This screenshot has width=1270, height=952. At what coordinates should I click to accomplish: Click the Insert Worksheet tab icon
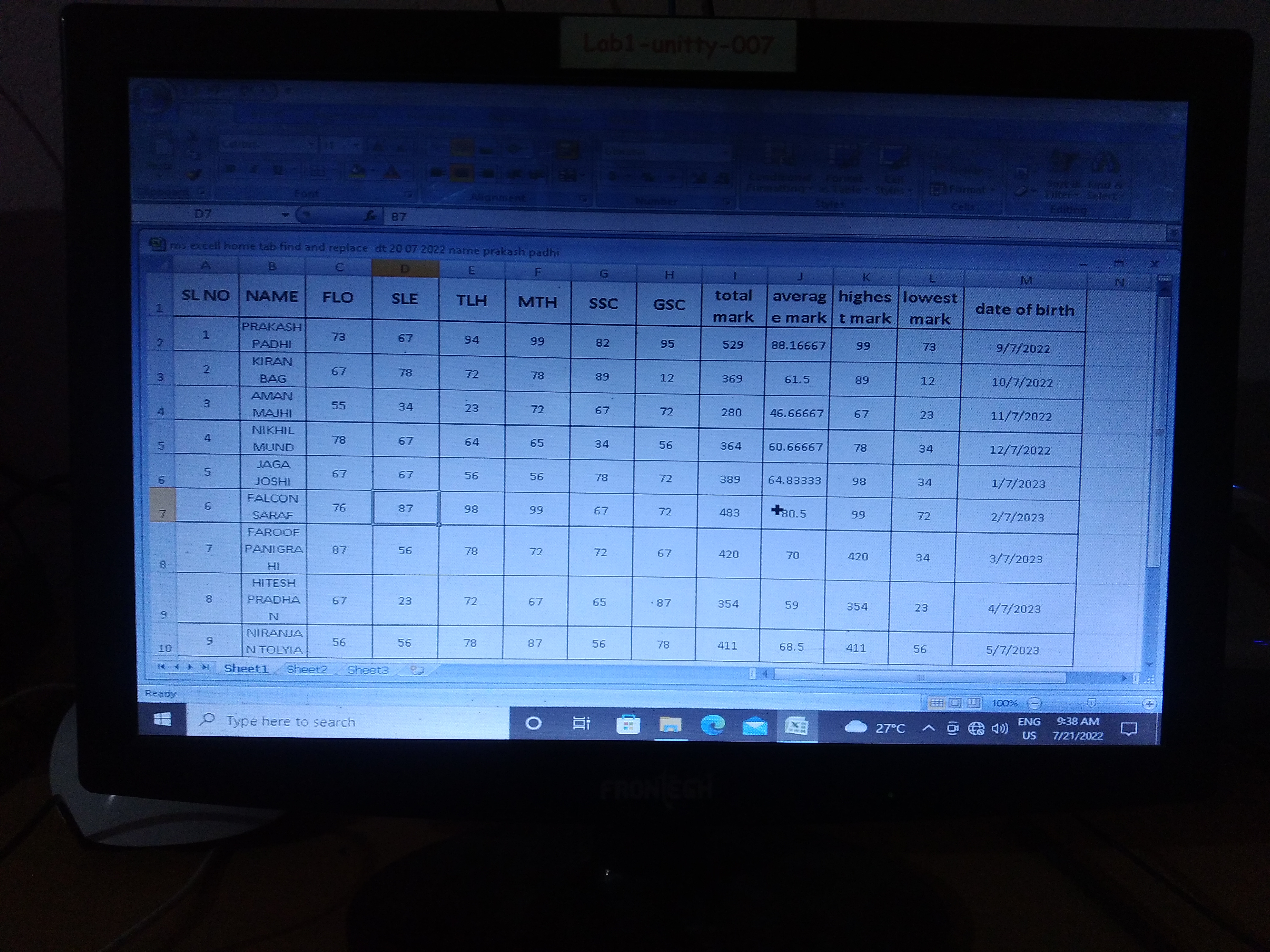(x=417, y=670)
